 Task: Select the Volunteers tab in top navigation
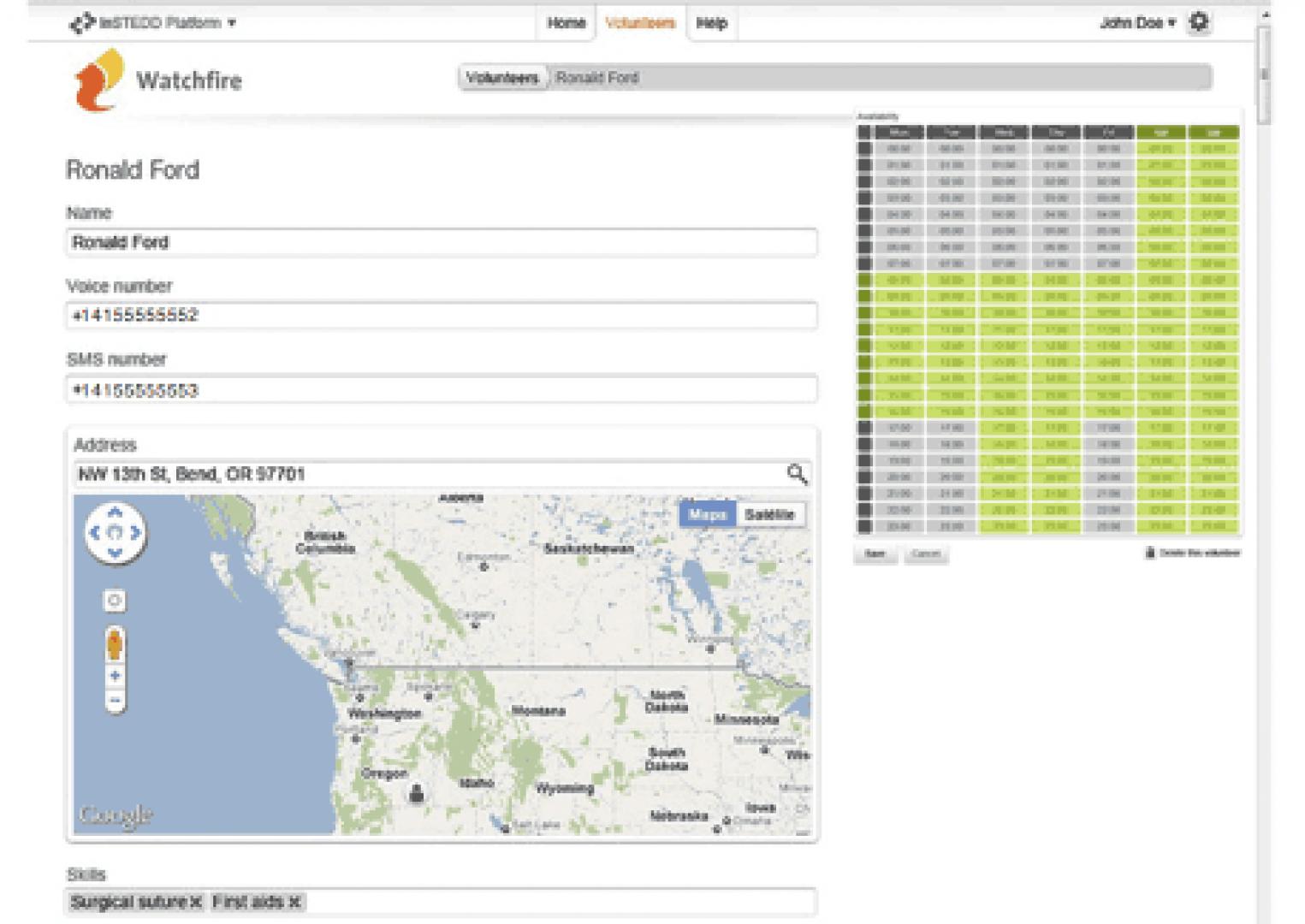pyautogui.click(x=640, y=23)
